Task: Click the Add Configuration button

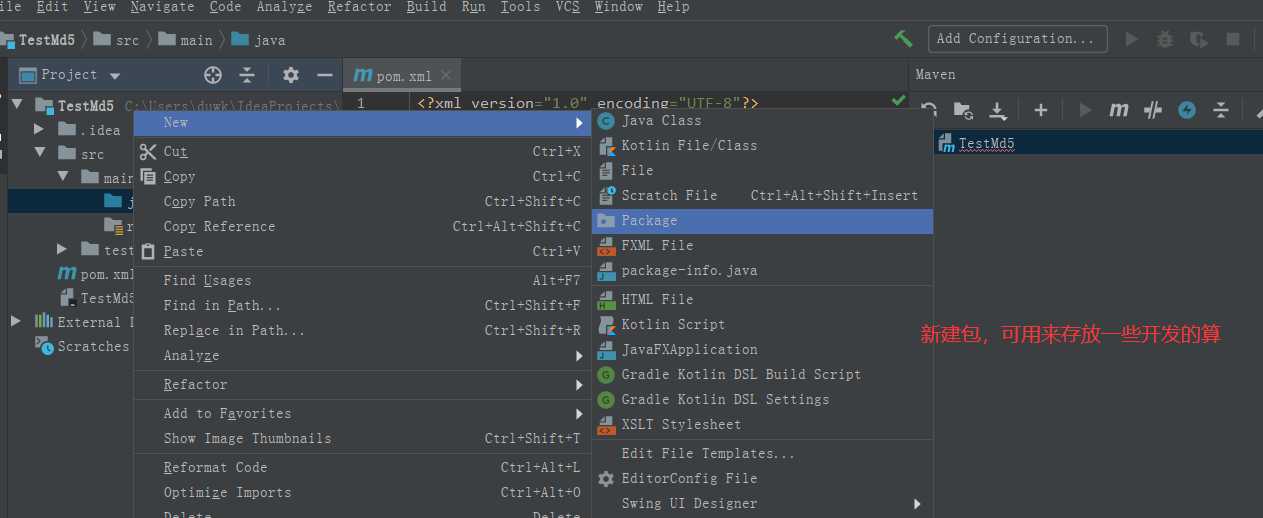Action: click(x=1016, y=39)
